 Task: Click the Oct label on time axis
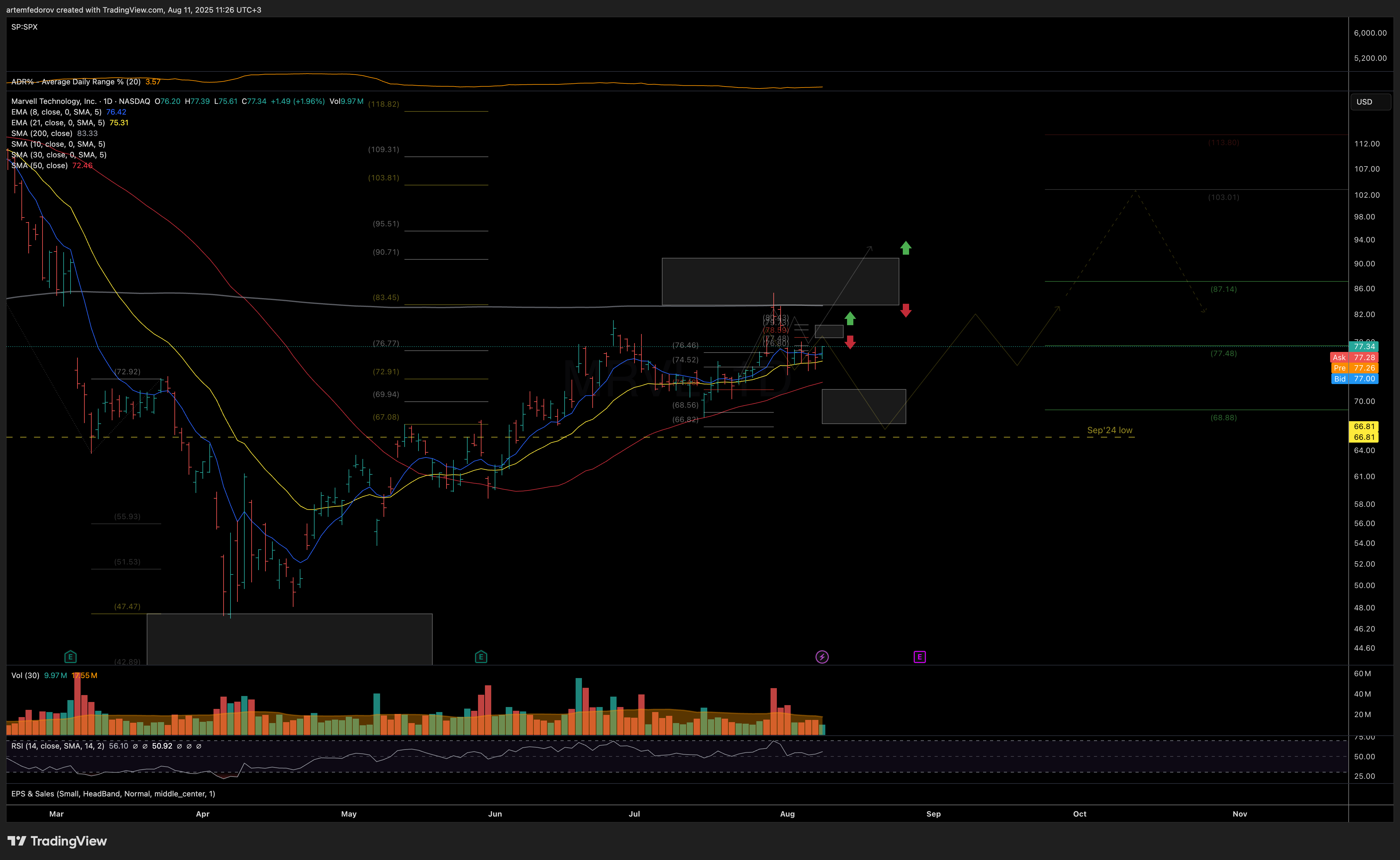click(1080, 814)
